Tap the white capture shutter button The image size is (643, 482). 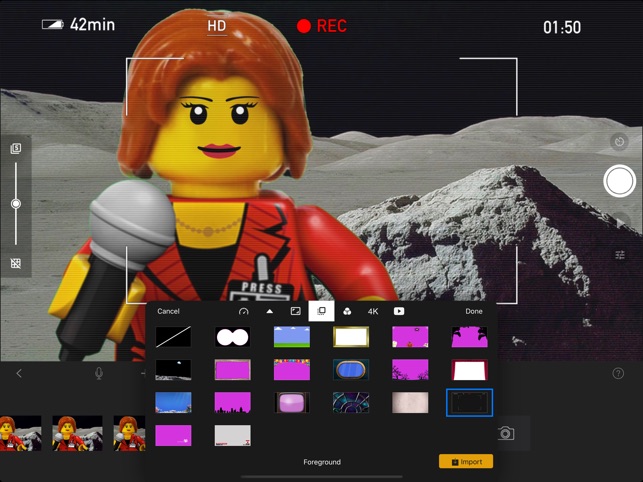pyautogui.click(x=619, y=181)
